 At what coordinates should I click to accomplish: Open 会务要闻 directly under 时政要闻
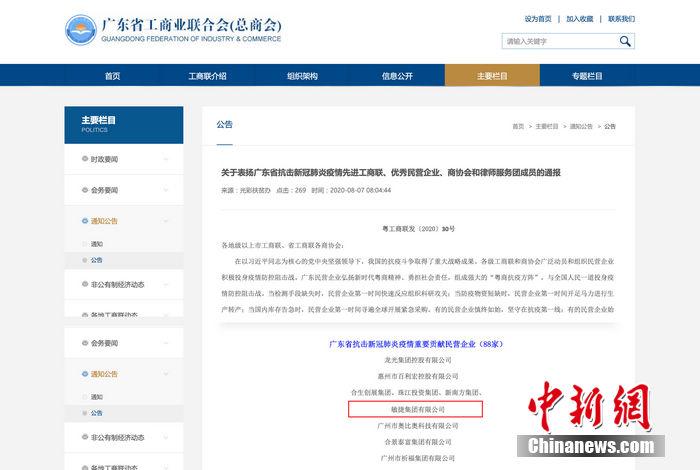click(104, 190)
